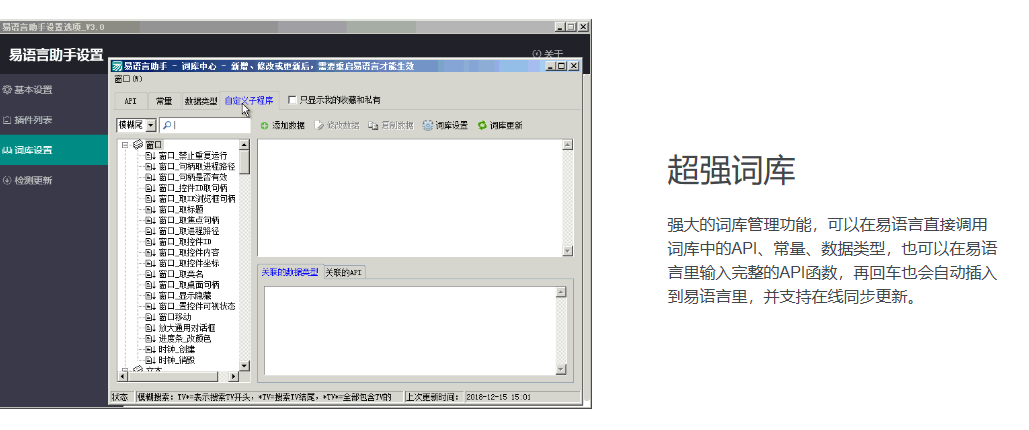Click the package icon of the 窗口 tree node
The width and height of the screenshot is (1029, 430).
coord(138,144)
